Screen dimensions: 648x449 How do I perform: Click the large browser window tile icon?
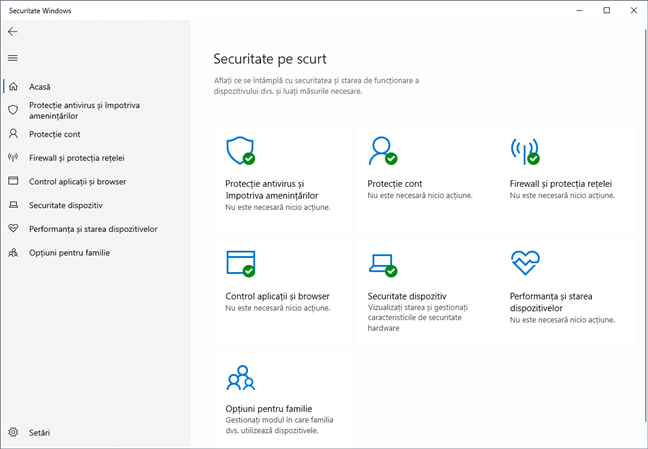pyautogui.click(x=241, y=263)
